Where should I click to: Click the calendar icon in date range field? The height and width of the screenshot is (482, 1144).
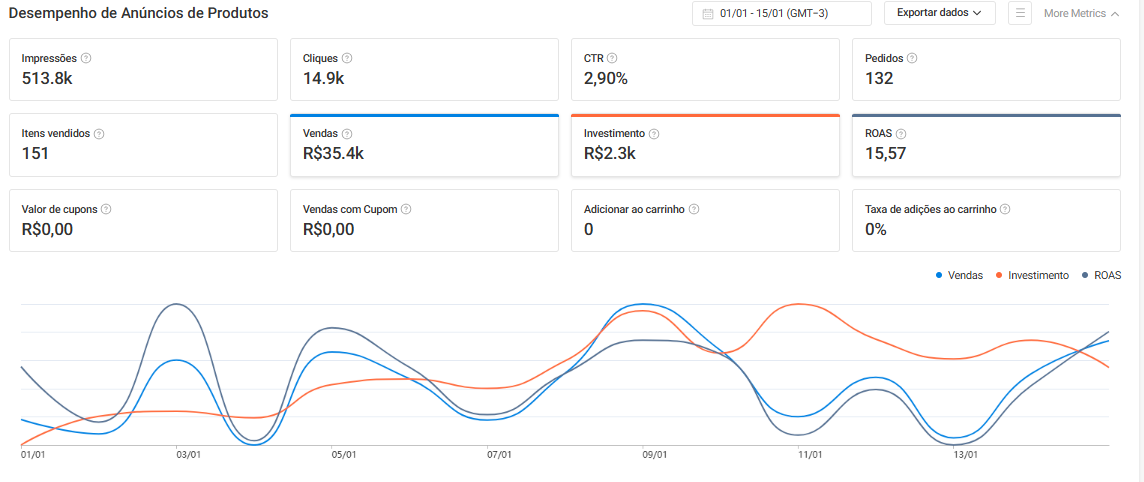pyautogui.click(x=708, y=13)
